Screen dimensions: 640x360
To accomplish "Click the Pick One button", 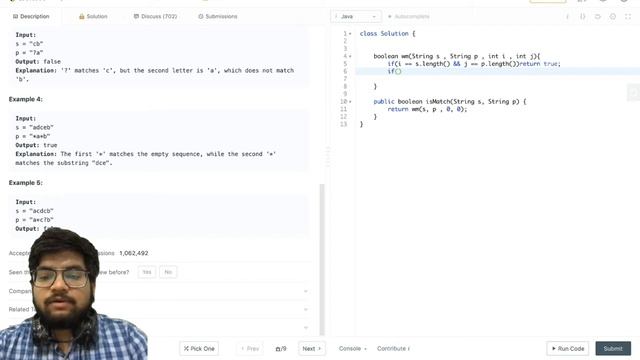I will 199,349.
